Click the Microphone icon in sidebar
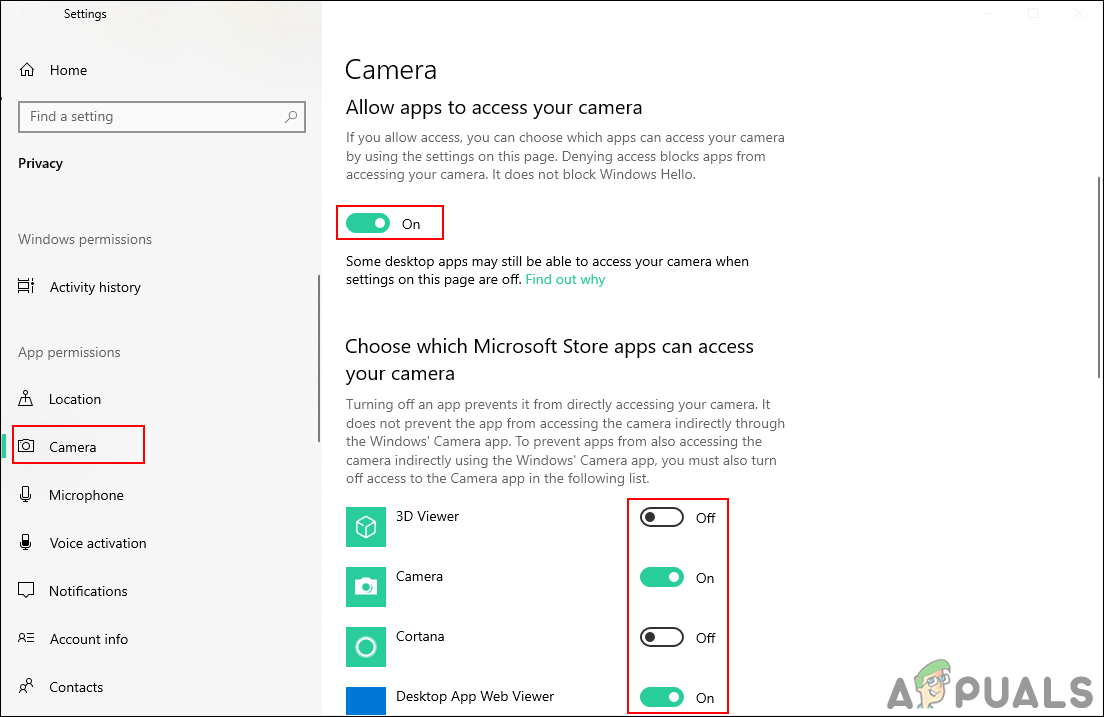The height and width of the screenshot is (717, 1104). [x=27, y=495]
